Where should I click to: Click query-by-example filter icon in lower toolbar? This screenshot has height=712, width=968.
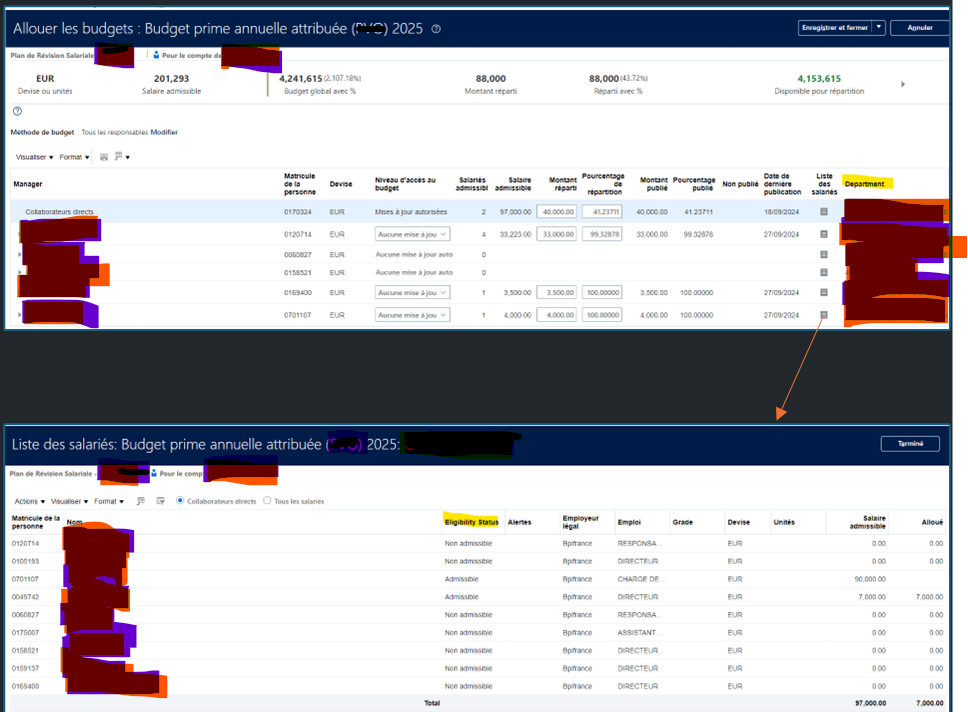(x=161, y=501)
